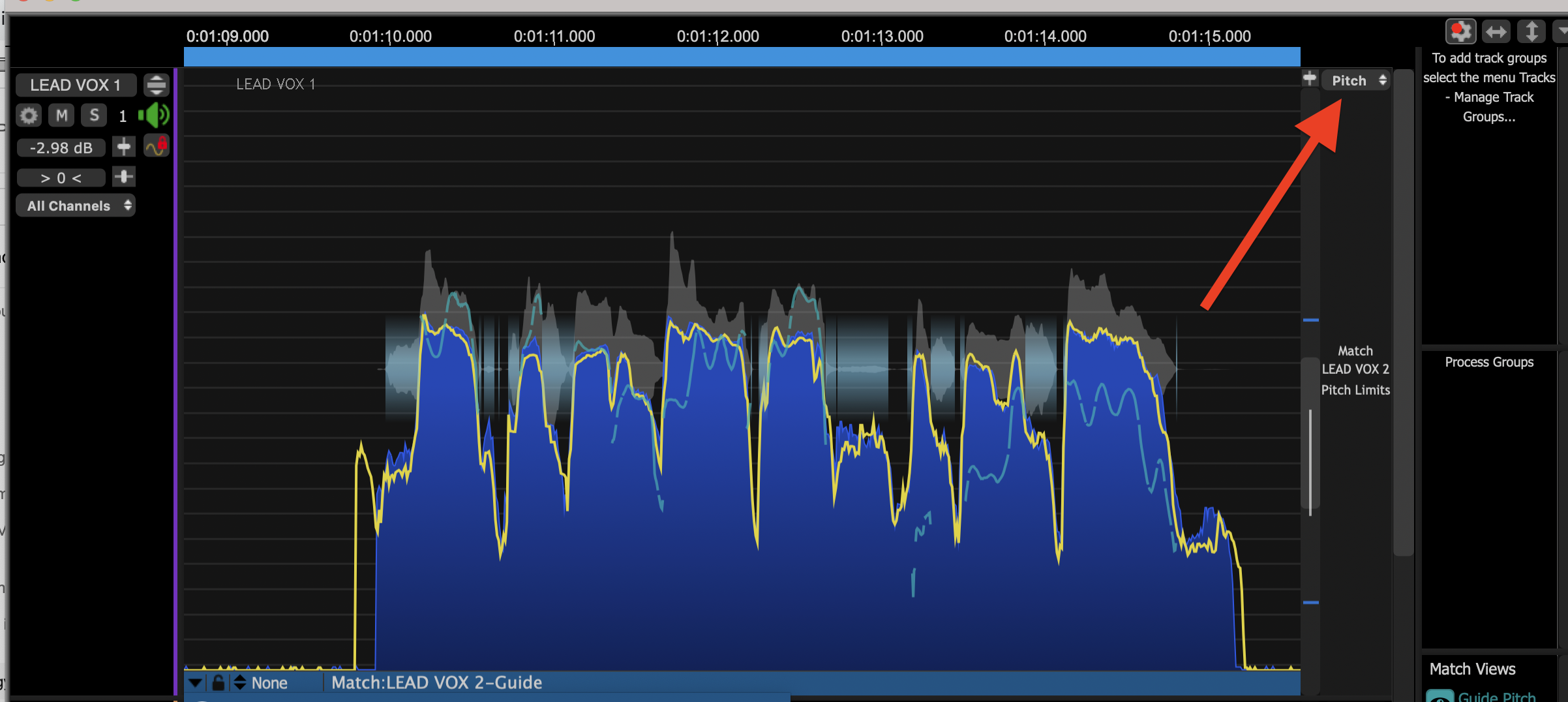Mute the LEAD VOX 1 track
The width and height of the screenshot is (1568, 702).
tap(61, 116)
